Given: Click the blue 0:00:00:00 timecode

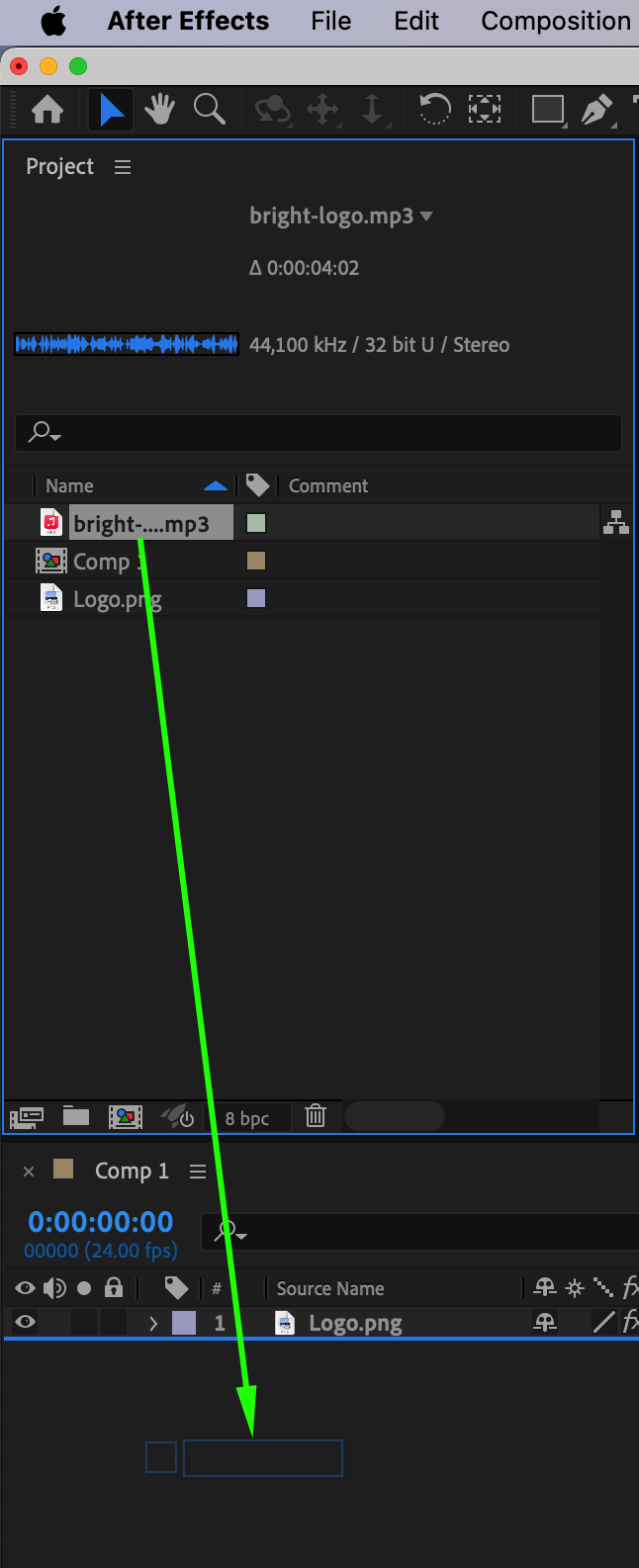Looking at the screenshot, I should click(101, 1221).
